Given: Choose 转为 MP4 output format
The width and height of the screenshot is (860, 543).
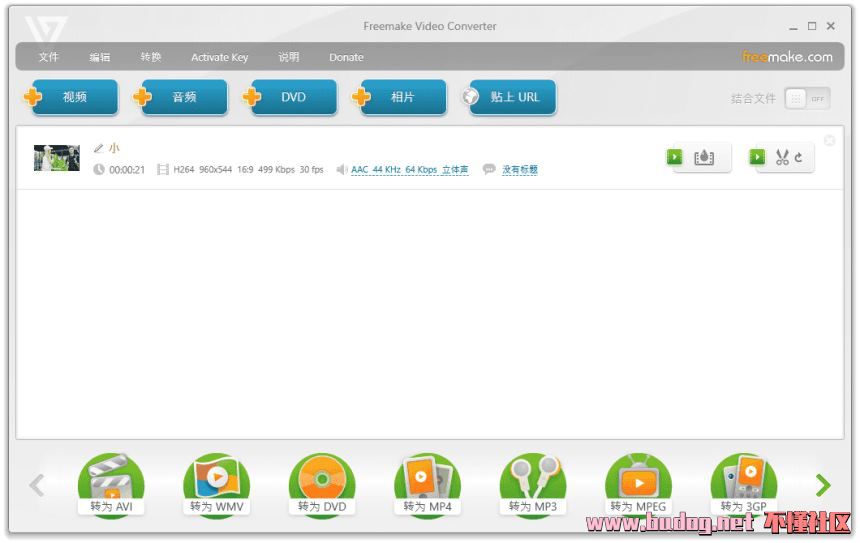Looking at the screenshot, I should 427,485.
